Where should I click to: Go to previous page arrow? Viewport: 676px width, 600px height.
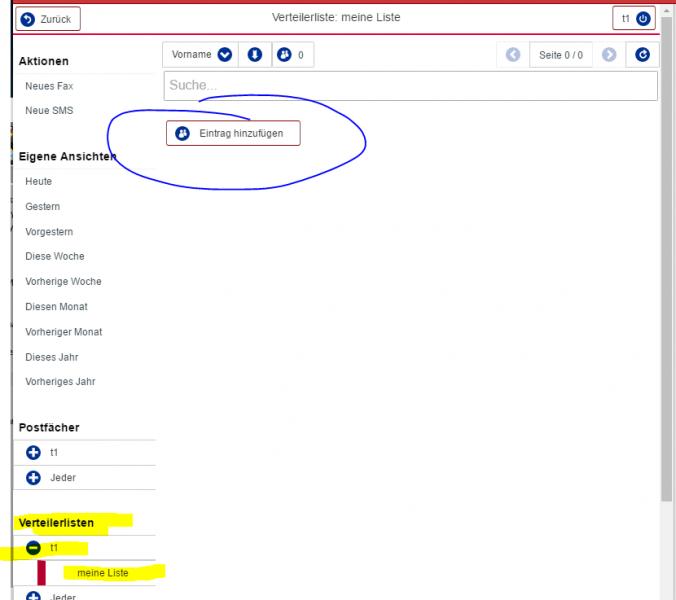click(513, 55)
